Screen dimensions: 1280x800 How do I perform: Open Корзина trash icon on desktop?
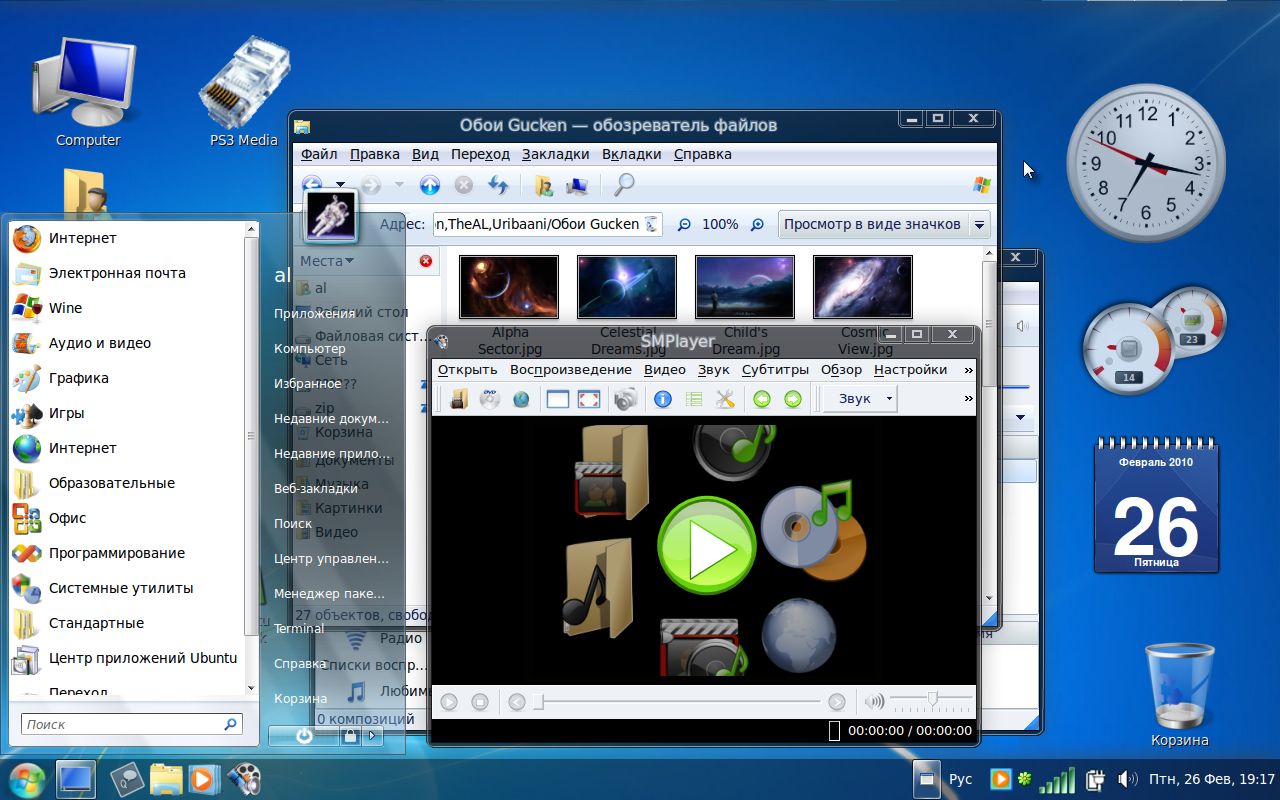(x=1180, y=695)
